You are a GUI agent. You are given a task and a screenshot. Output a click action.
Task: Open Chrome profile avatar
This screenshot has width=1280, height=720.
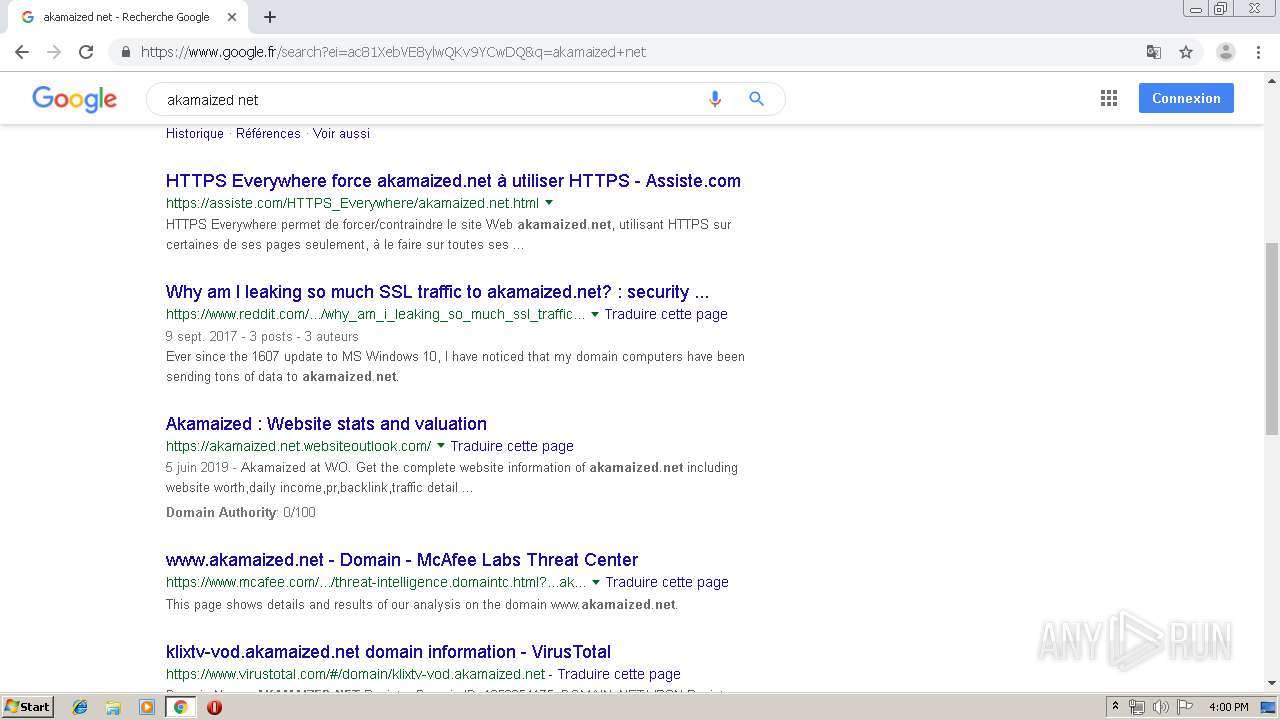[1225, 52]
